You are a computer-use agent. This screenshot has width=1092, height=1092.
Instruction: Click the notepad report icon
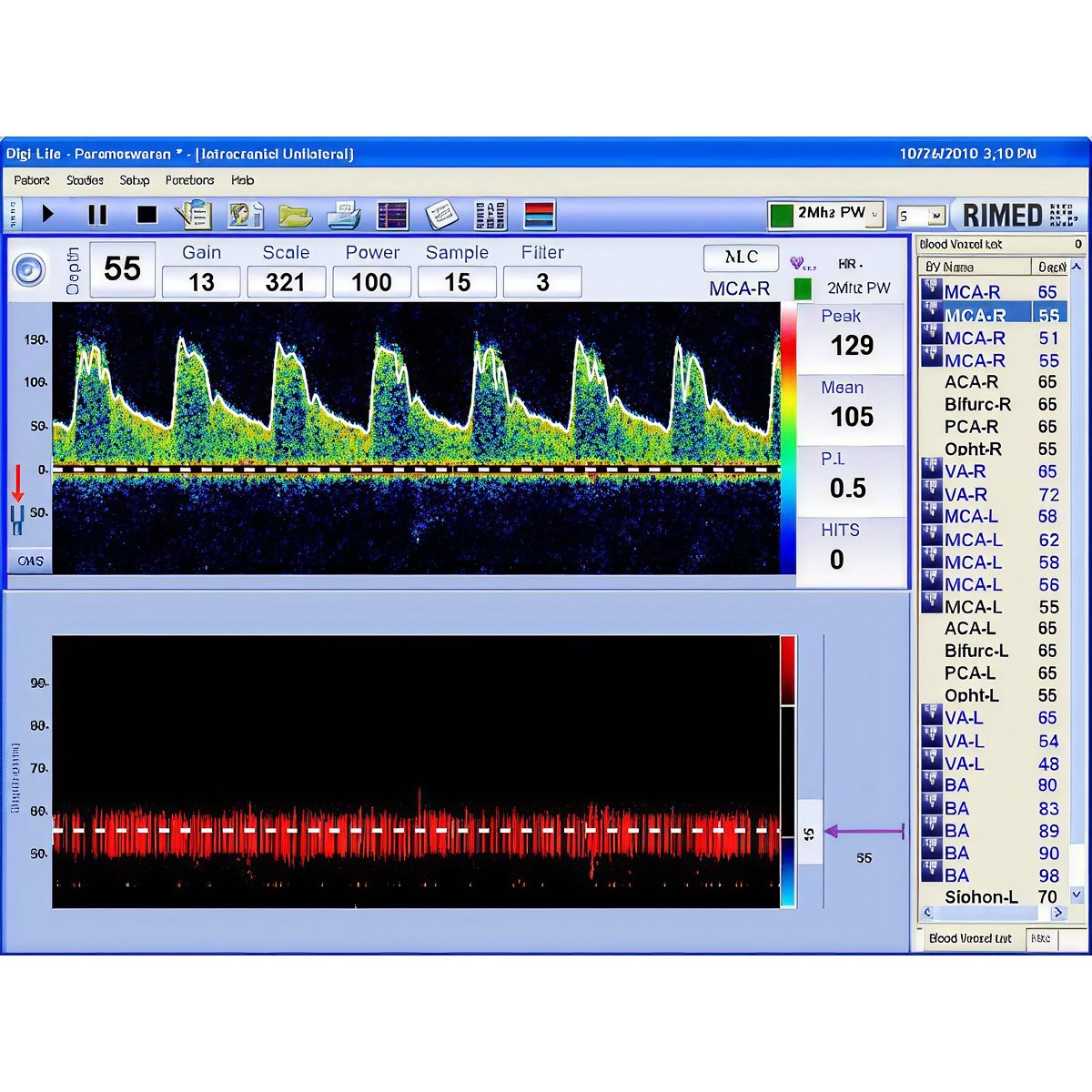pyautogui.click(x=441, y=217)
